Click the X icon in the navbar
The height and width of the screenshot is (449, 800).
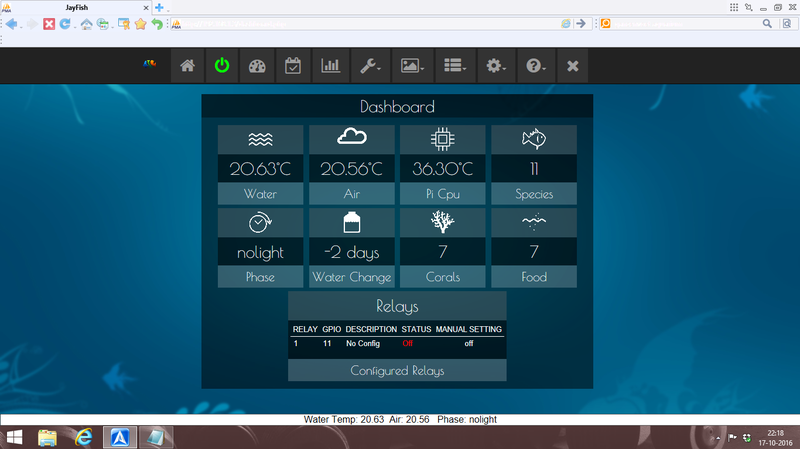[572, 66]
